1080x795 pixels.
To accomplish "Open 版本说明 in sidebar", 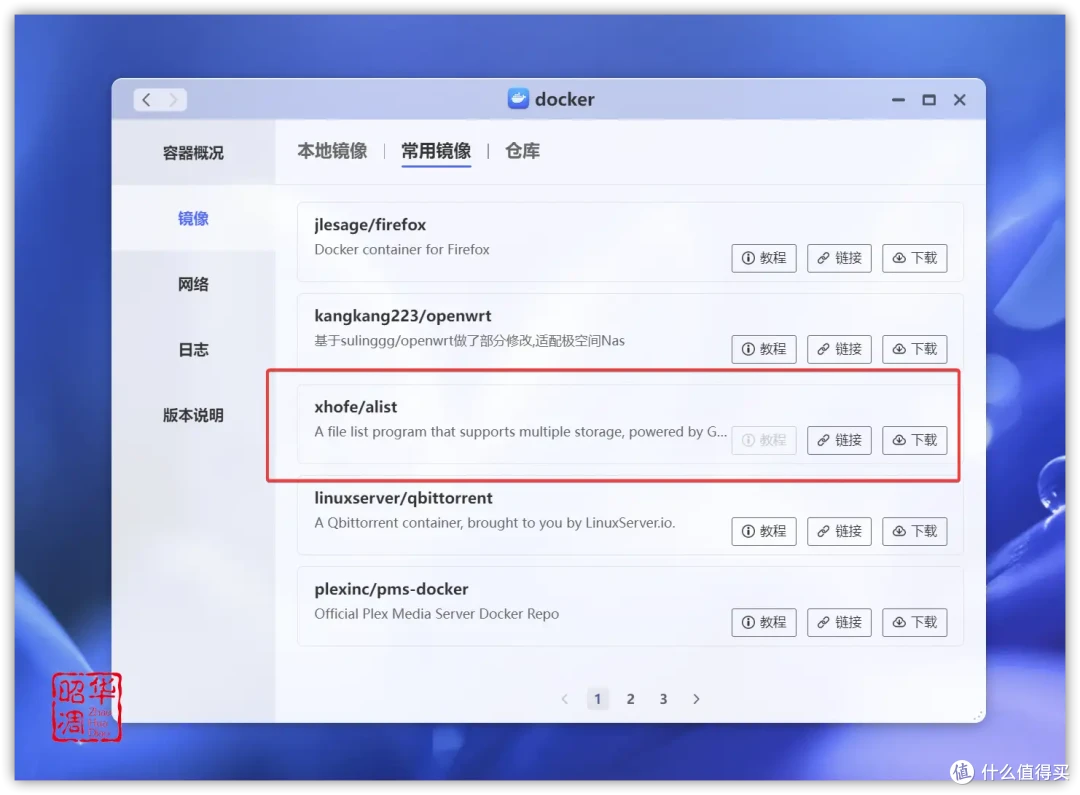I will click(x=193, y=415).
